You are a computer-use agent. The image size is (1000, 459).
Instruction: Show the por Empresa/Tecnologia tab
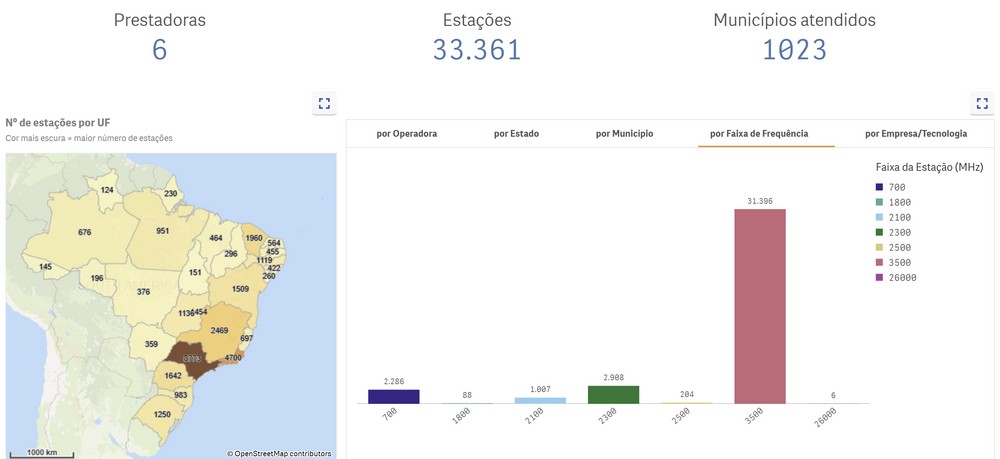tap(915, 133)
